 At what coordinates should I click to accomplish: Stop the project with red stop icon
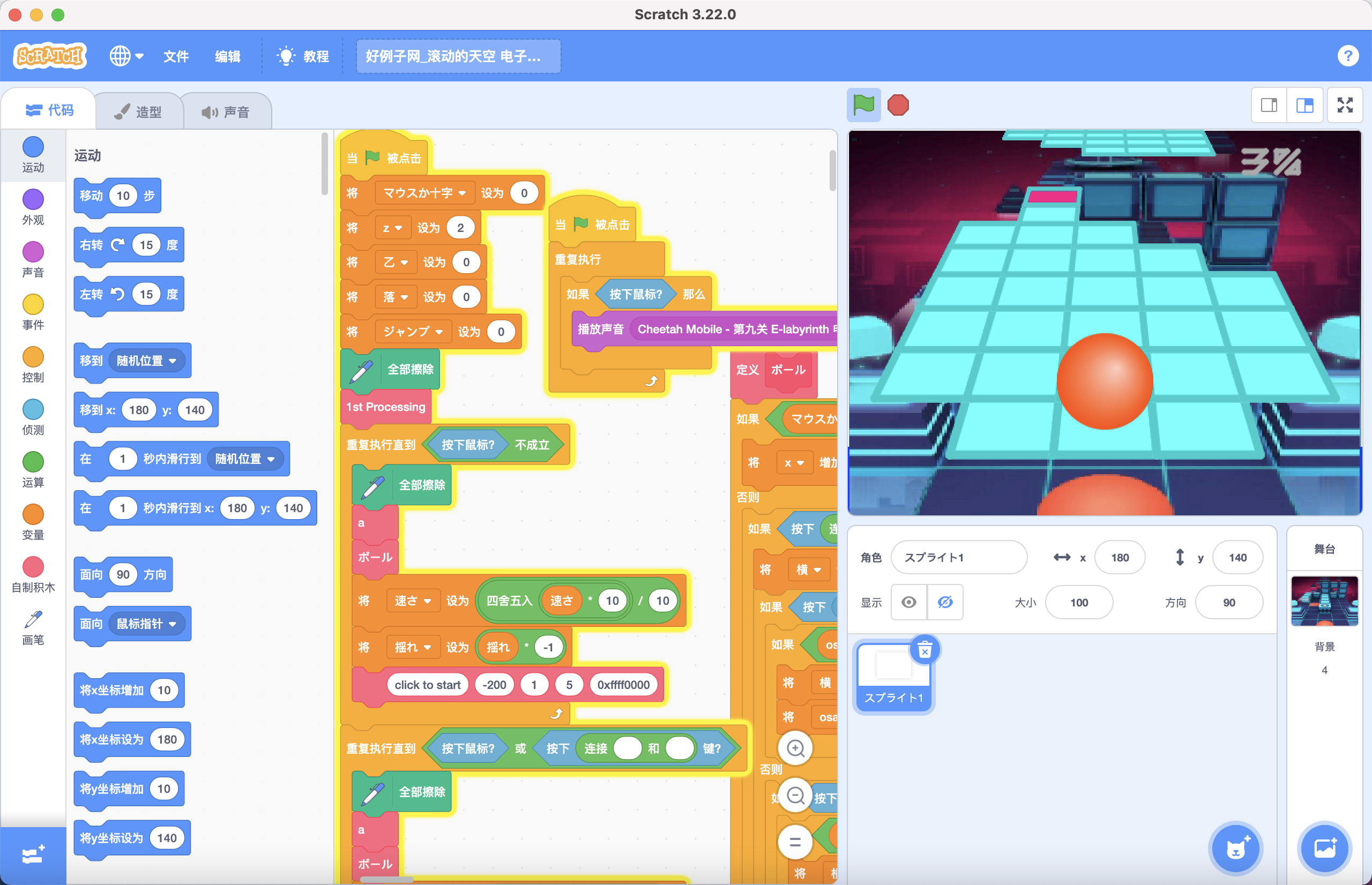898,105
